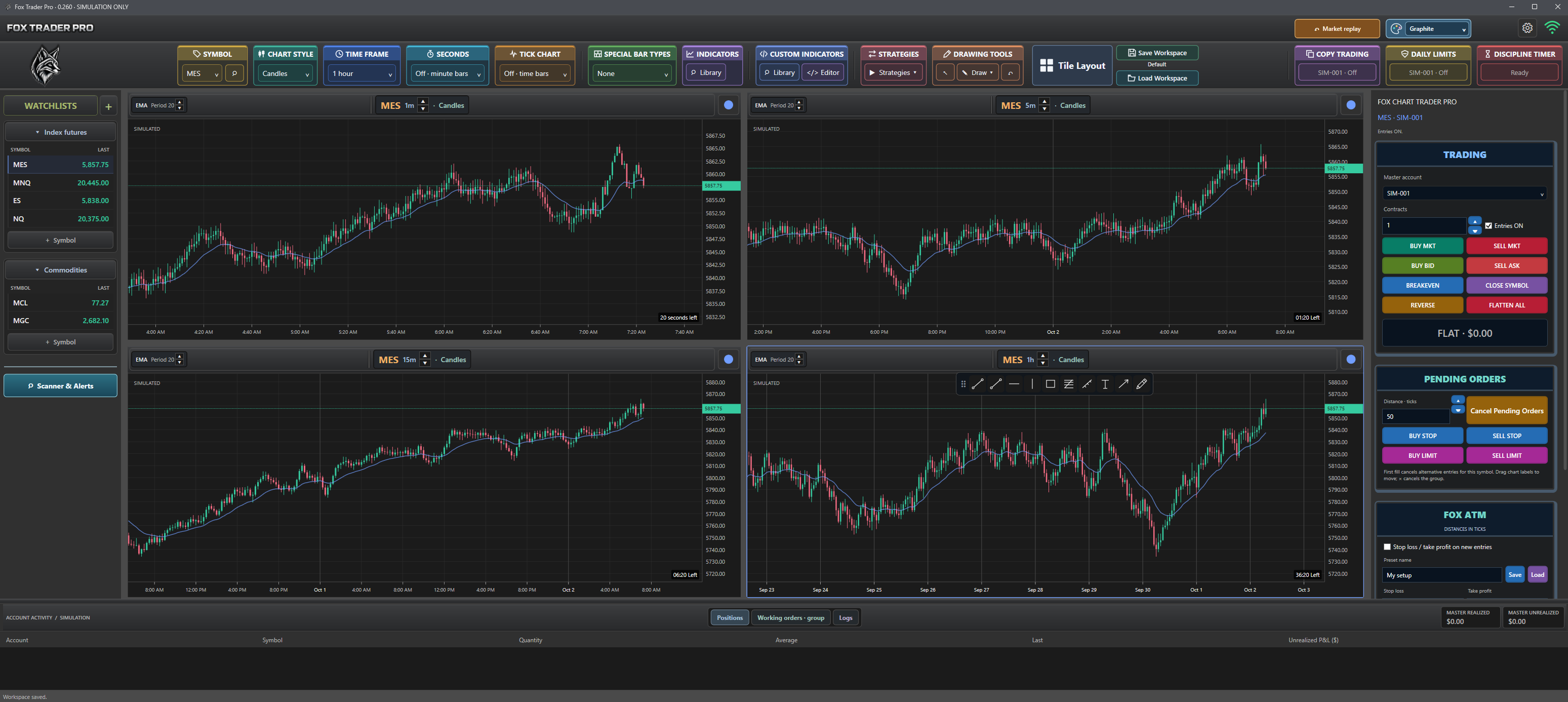This screenshot has width=1568, height=702.
Task: Open the SYMBOL dropdown showing MES
Action: (202, 73)
